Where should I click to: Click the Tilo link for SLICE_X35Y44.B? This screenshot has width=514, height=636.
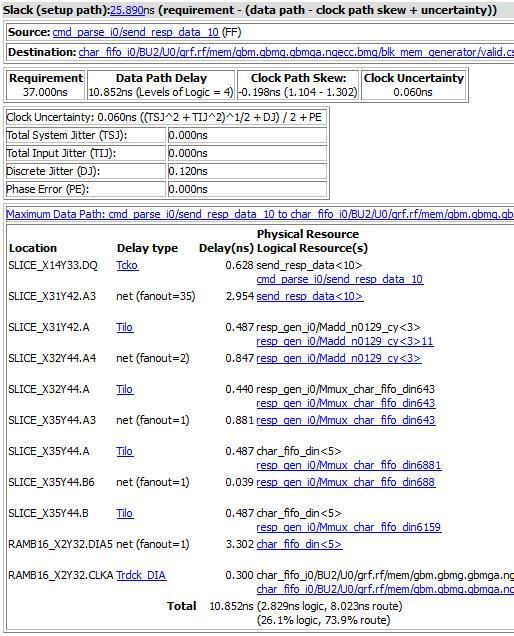(125, 514)
